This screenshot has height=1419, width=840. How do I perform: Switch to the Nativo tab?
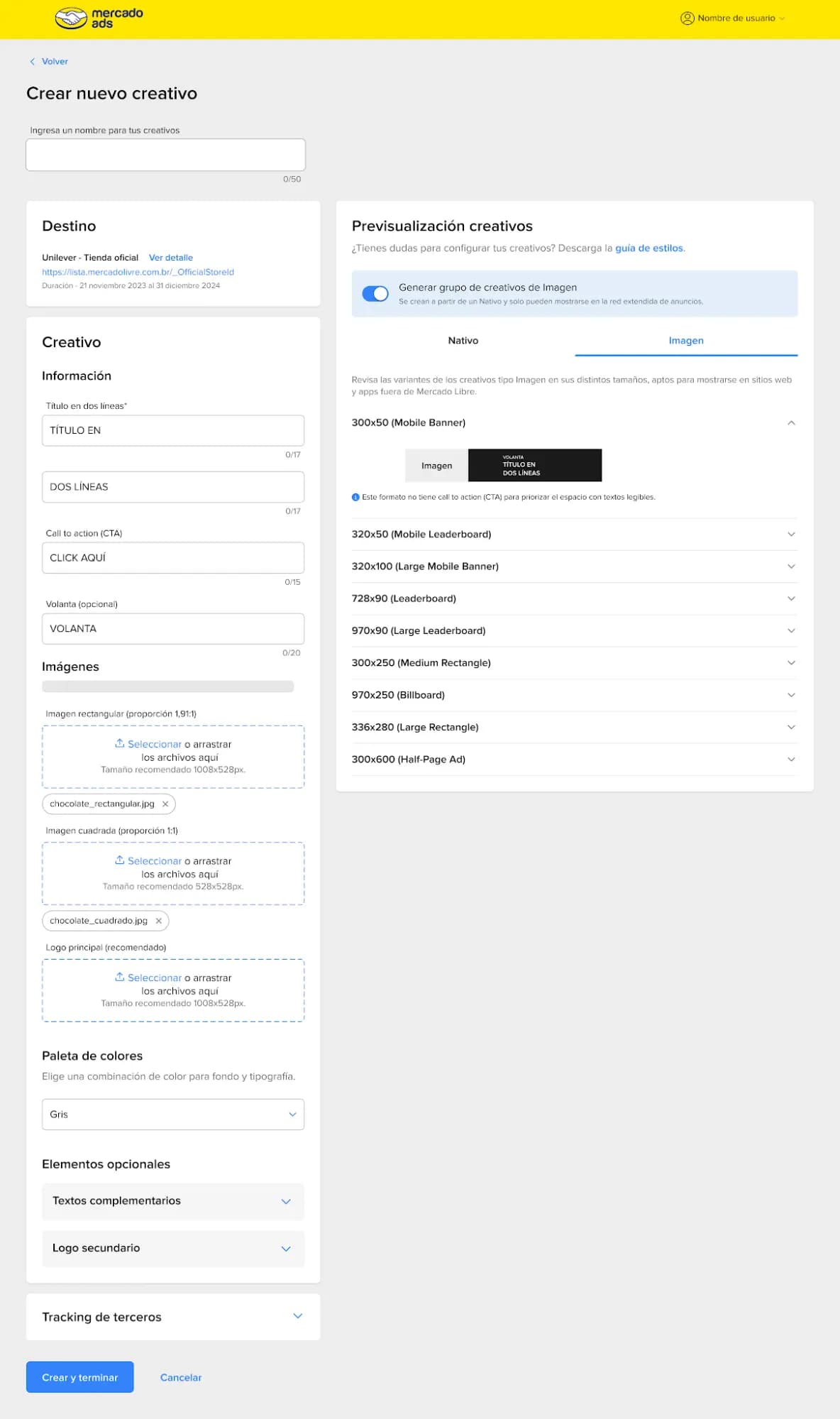(463, 341)
